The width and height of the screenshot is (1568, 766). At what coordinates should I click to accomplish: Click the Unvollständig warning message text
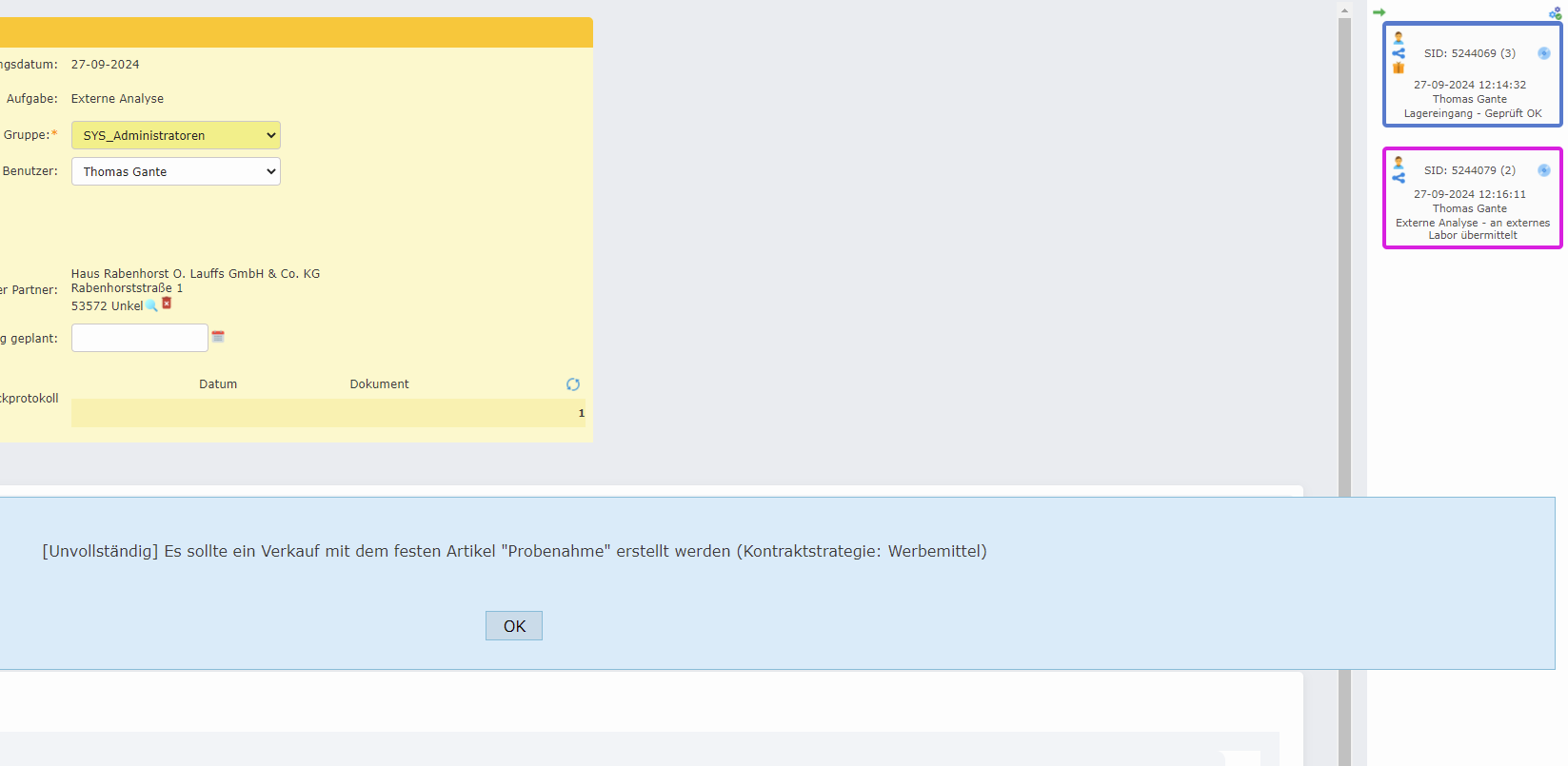tap(514, 551)
